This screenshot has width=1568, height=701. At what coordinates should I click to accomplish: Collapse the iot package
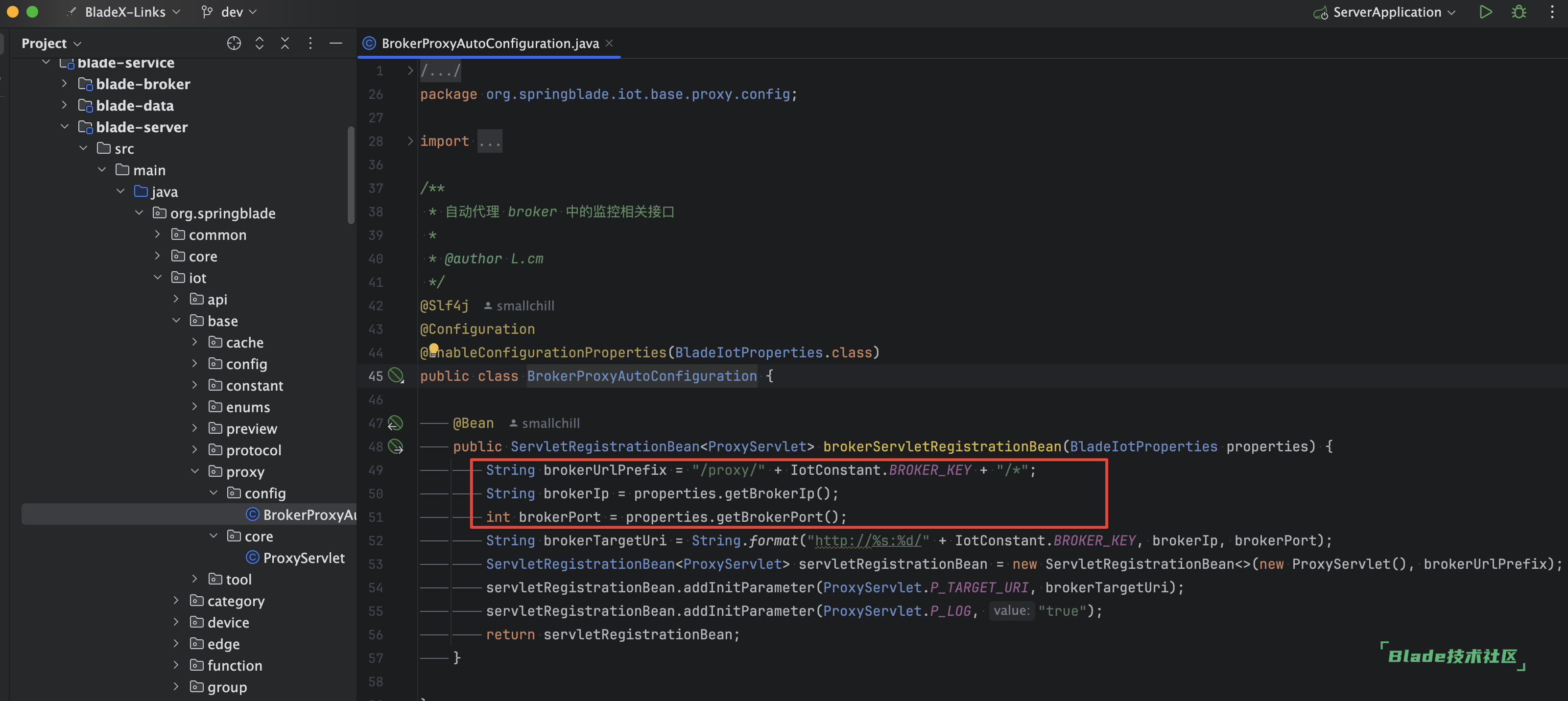click(x=158, y=278)
